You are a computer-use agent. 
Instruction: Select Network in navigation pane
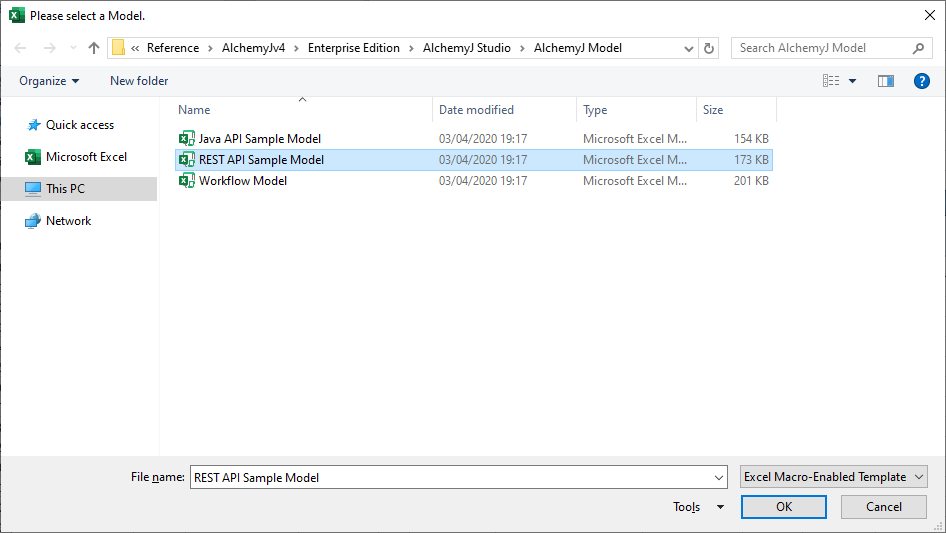click(68, 221)
